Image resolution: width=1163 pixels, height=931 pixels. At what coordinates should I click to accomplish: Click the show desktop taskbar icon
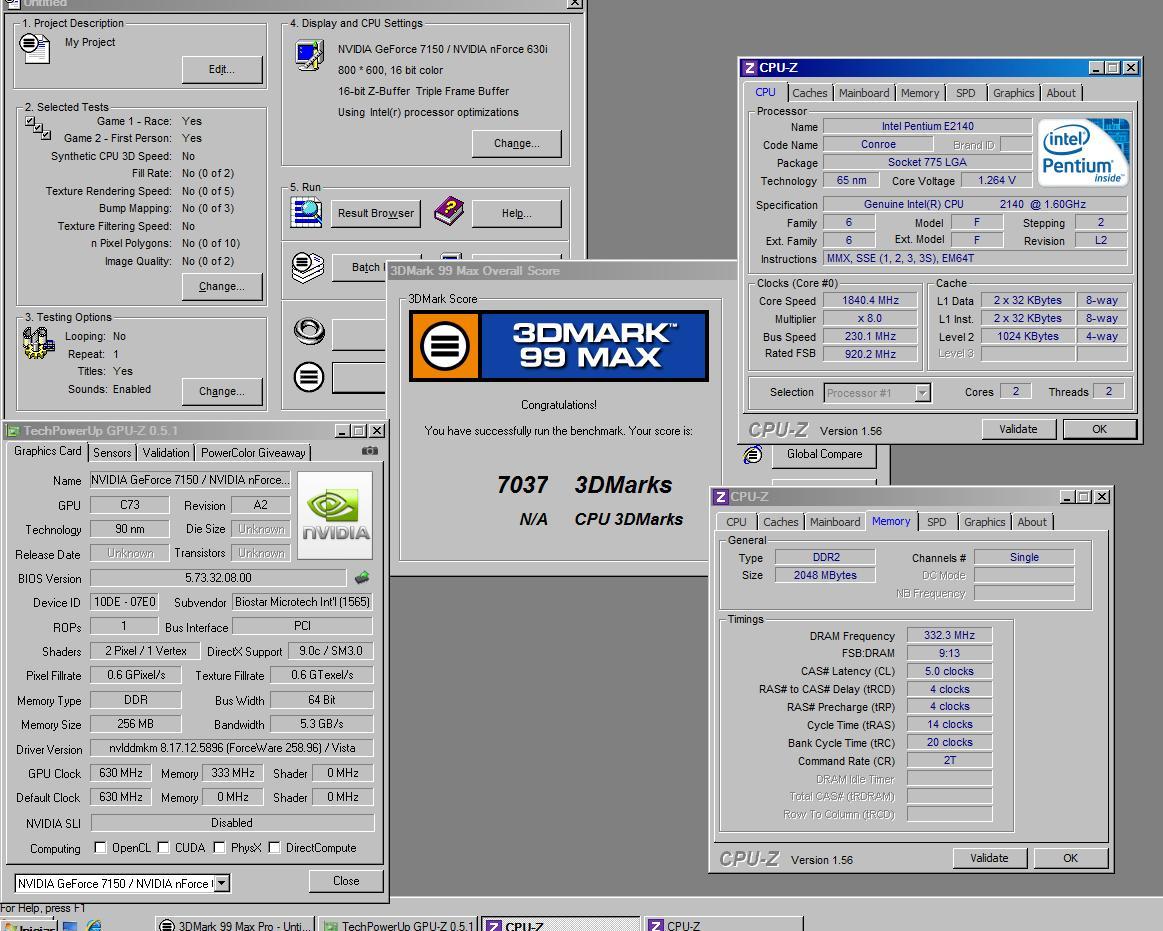70,926
